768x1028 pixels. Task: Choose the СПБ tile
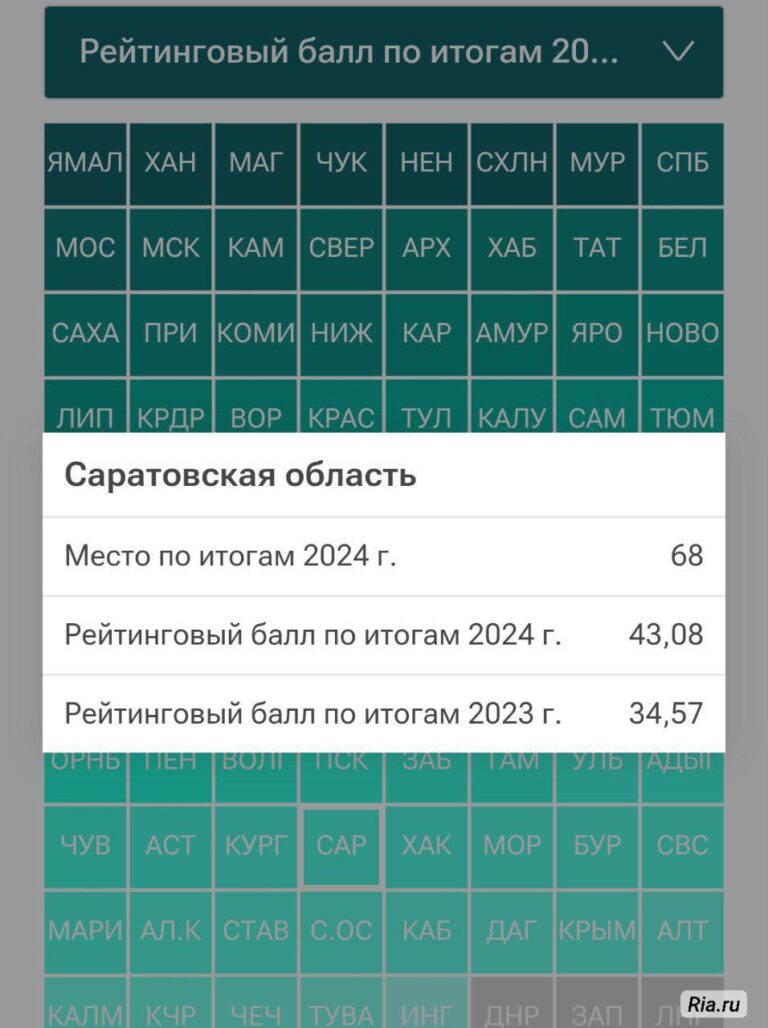[682, 163]
